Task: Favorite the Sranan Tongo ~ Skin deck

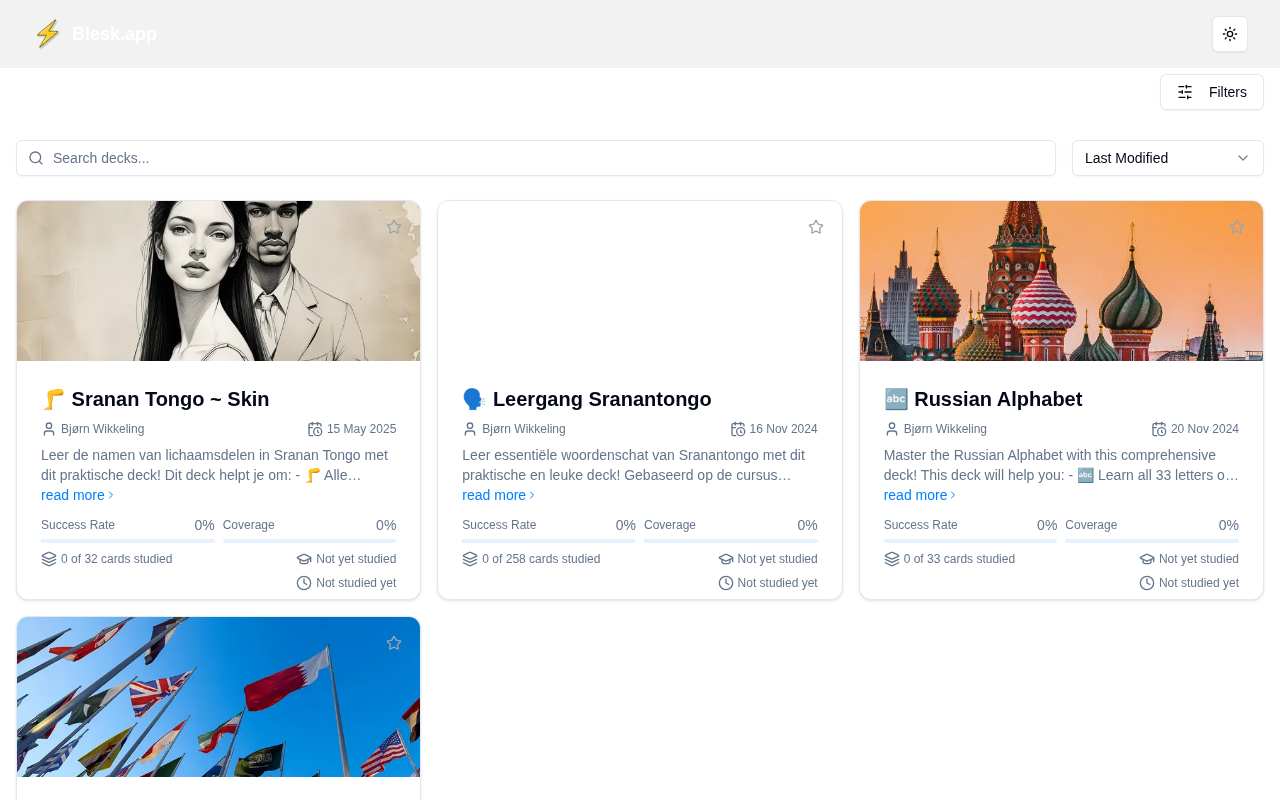Action: (x=394, y=227)
